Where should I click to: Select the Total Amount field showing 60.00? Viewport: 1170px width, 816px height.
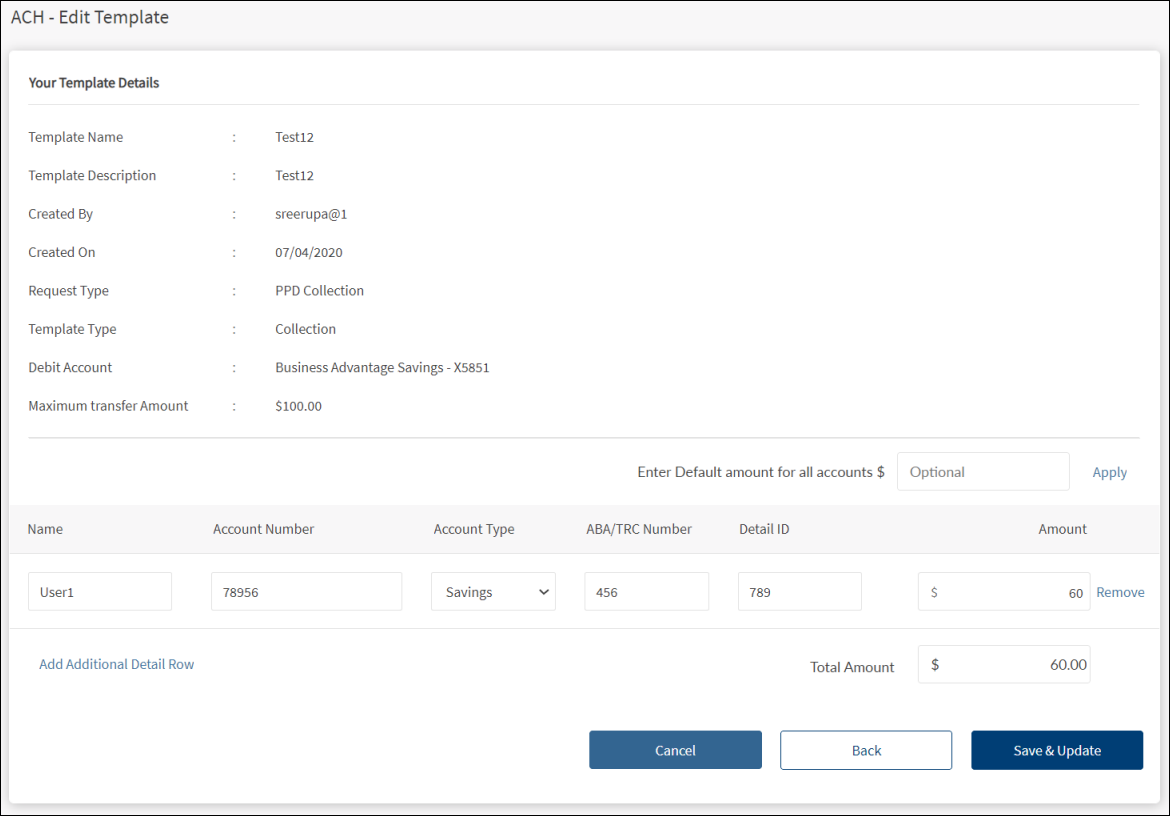pyautogui.click(x=1003, y=665)
